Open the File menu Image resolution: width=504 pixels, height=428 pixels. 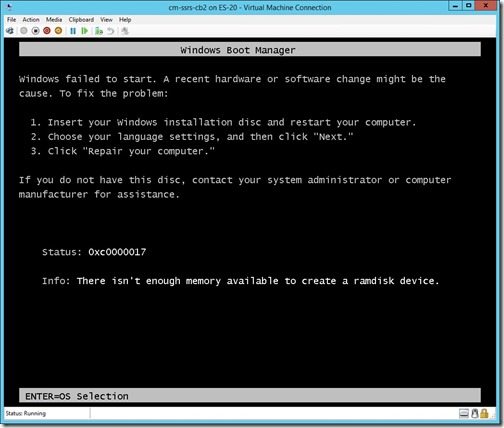tap(11, 20)
